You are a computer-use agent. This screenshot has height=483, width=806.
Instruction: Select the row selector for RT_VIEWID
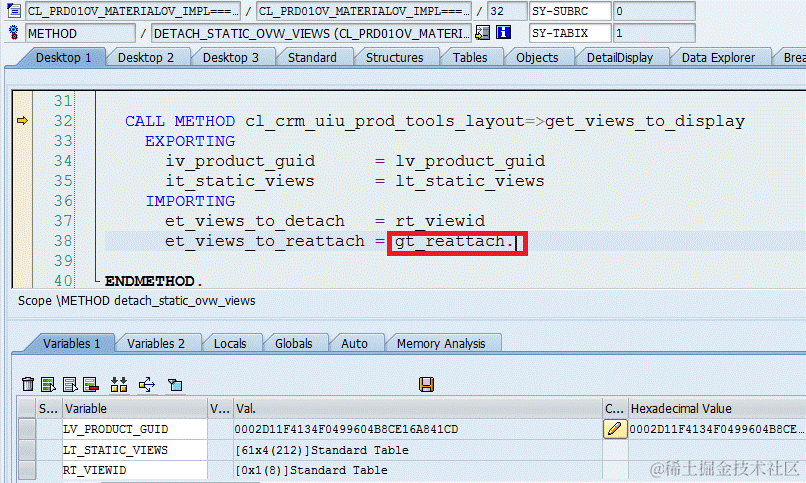pos(26,470)
